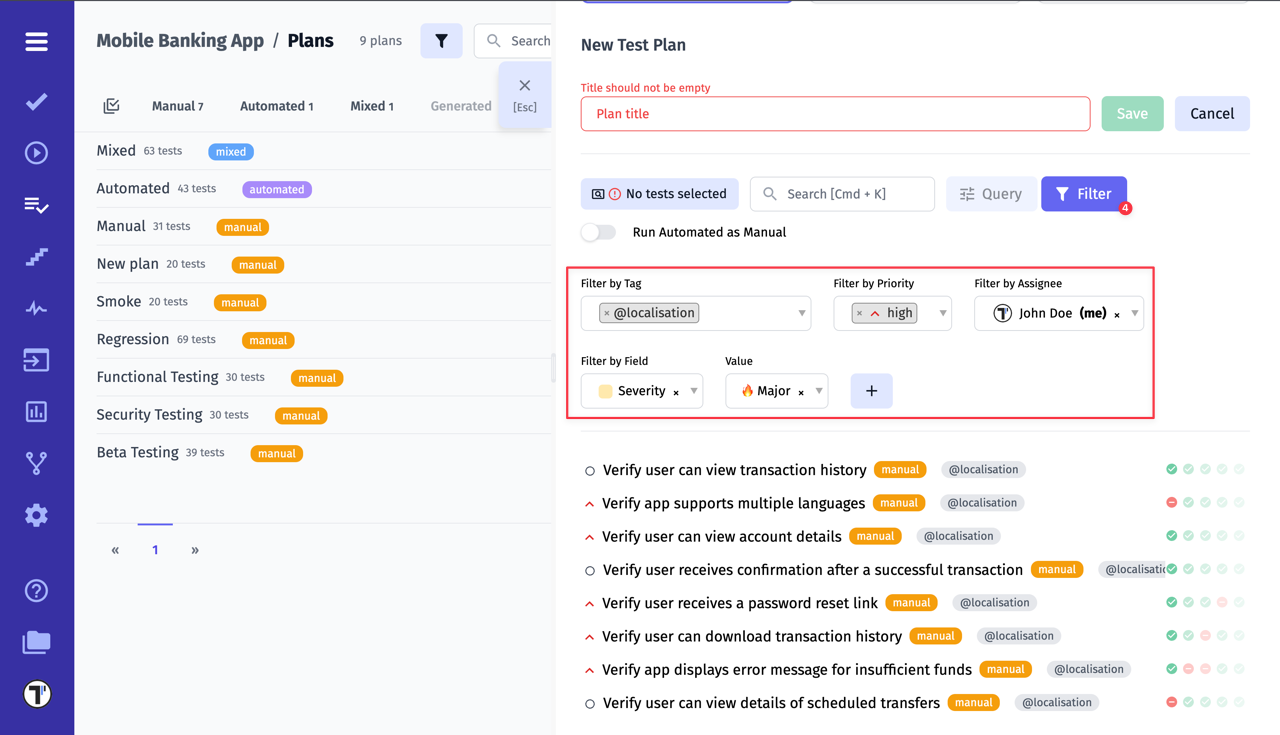
Task: Switch to the Automated tab
Action: pyautogui.click(x=276, y=105)
